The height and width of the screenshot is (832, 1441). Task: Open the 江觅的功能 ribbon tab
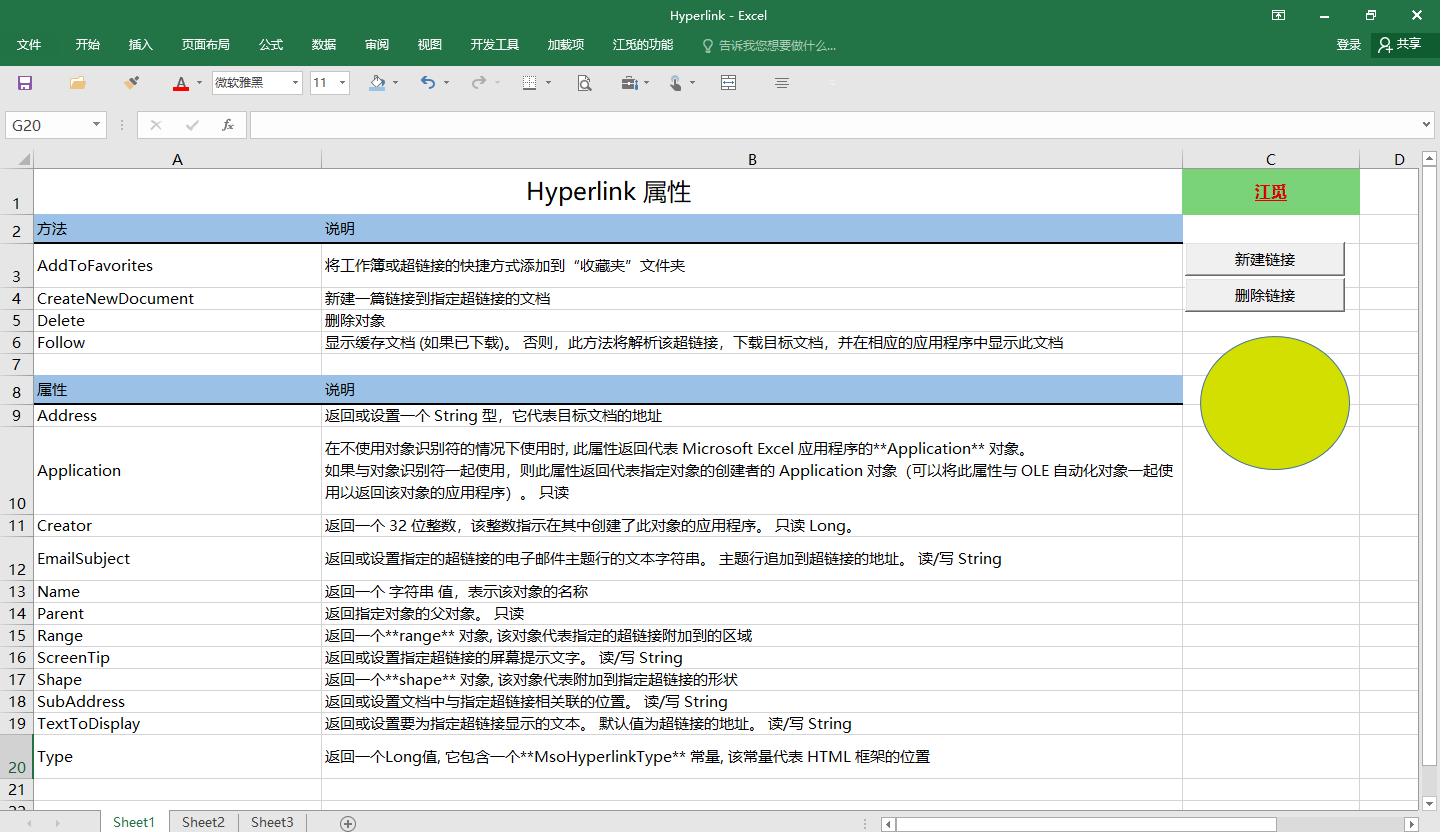click(642, 44)
